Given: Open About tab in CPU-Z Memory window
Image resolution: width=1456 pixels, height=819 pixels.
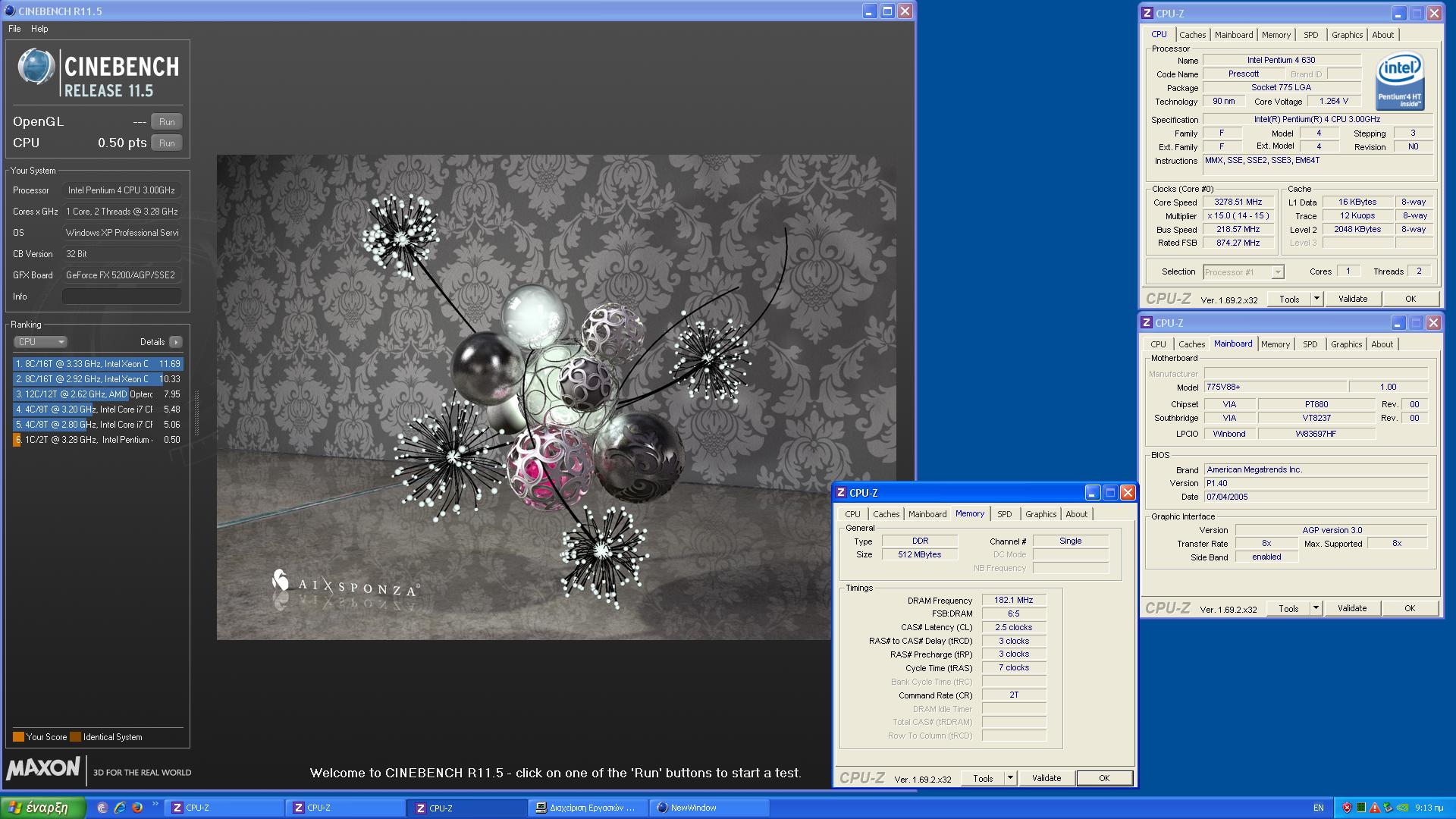Looking at the screenshot, I should (1076, 514).
